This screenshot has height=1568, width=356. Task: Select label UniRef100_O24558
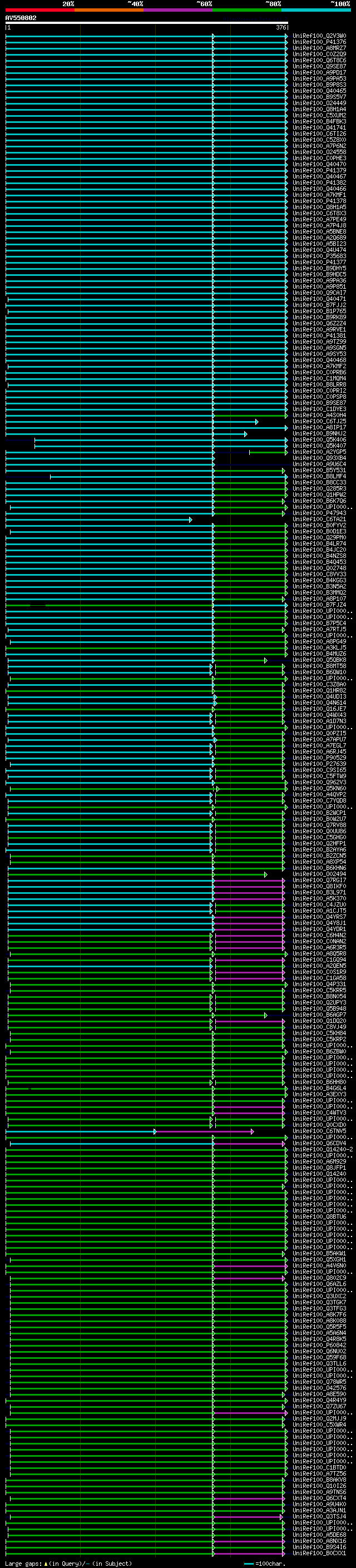pos(319,152)
